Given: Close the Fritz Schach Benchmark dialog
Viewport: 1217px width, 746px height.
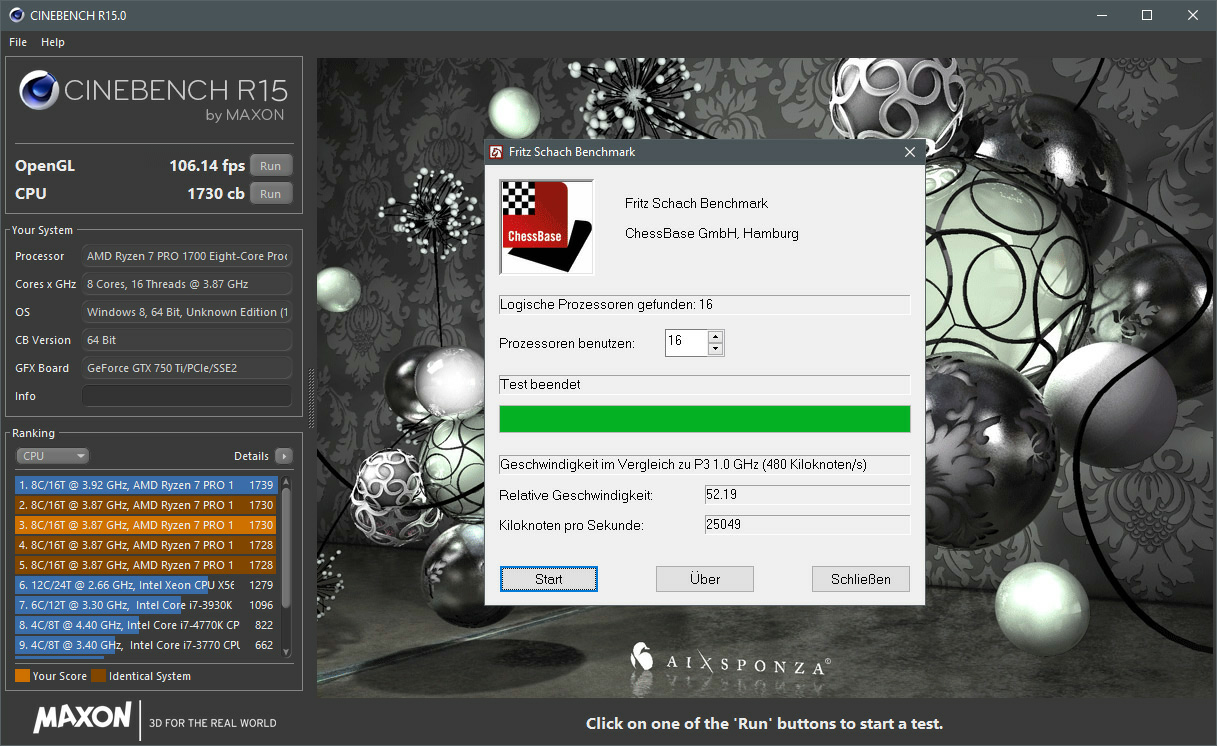Looking at the screenshot, I should click(x=909, y=152).
